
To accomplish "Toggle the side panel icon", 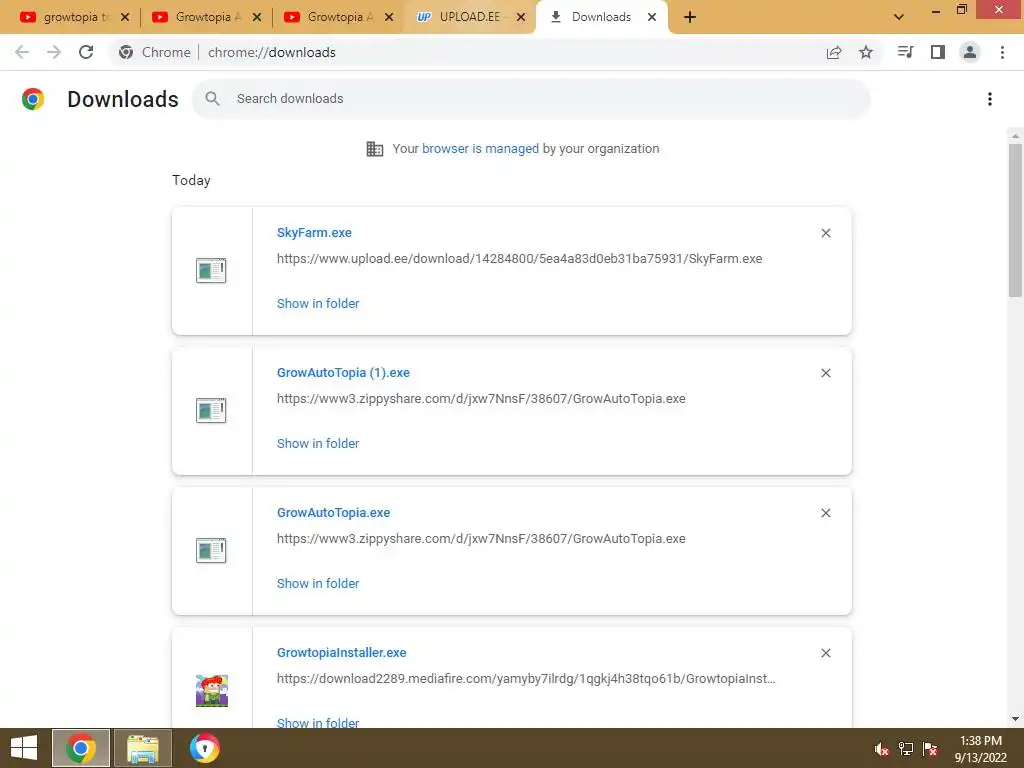I will pos(938,52).
